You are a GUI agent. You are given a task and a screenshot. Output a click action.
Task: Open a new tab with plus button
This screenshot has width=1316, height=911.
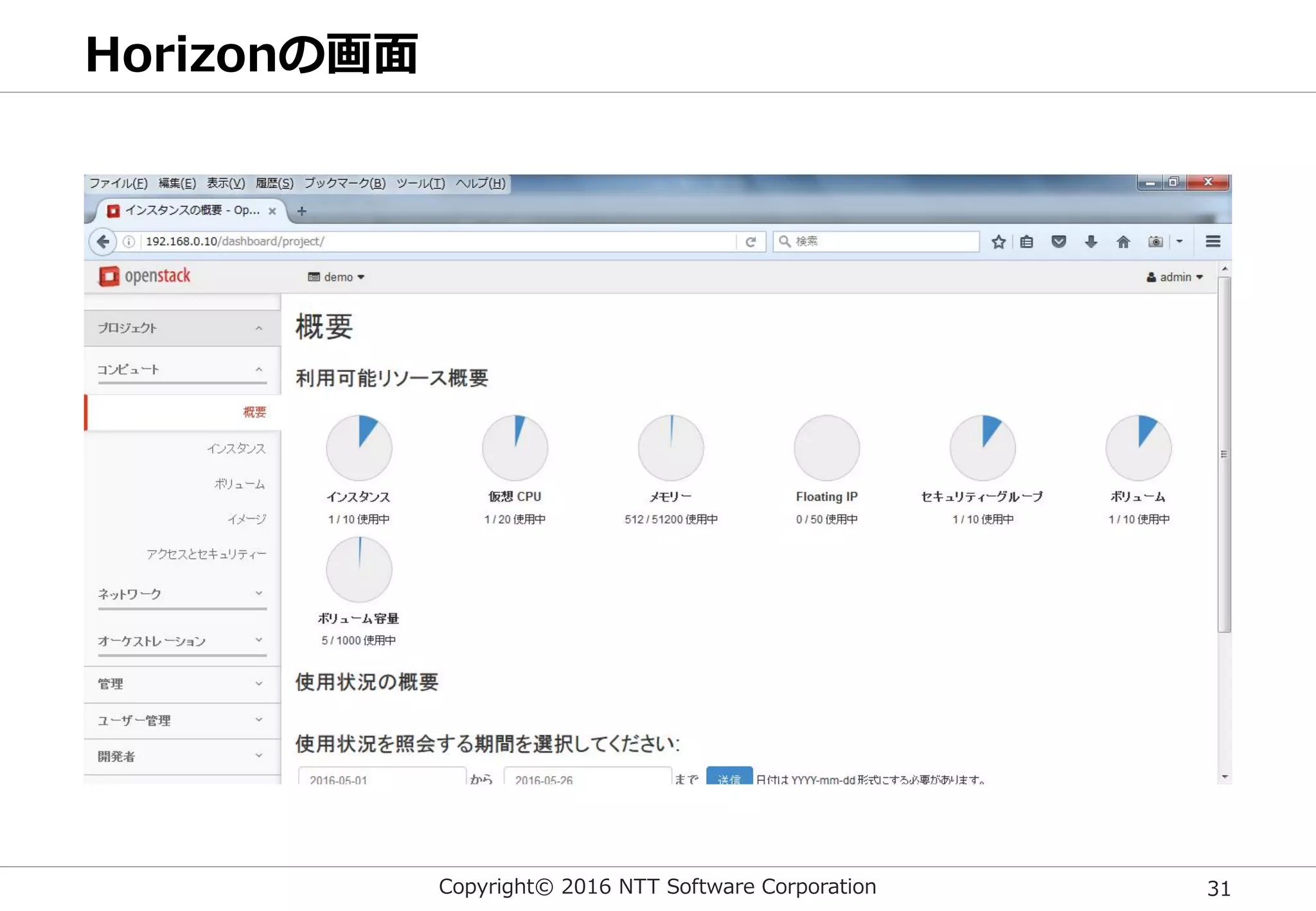pos(301,211)
